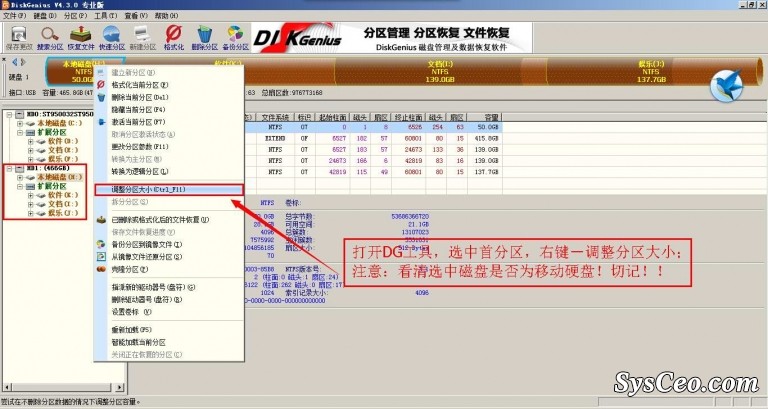Viewport: 768px width, 409px height.
Task: Choose 指派新的驱动器号 in the context menu
Action: click(x=169, y=287)
